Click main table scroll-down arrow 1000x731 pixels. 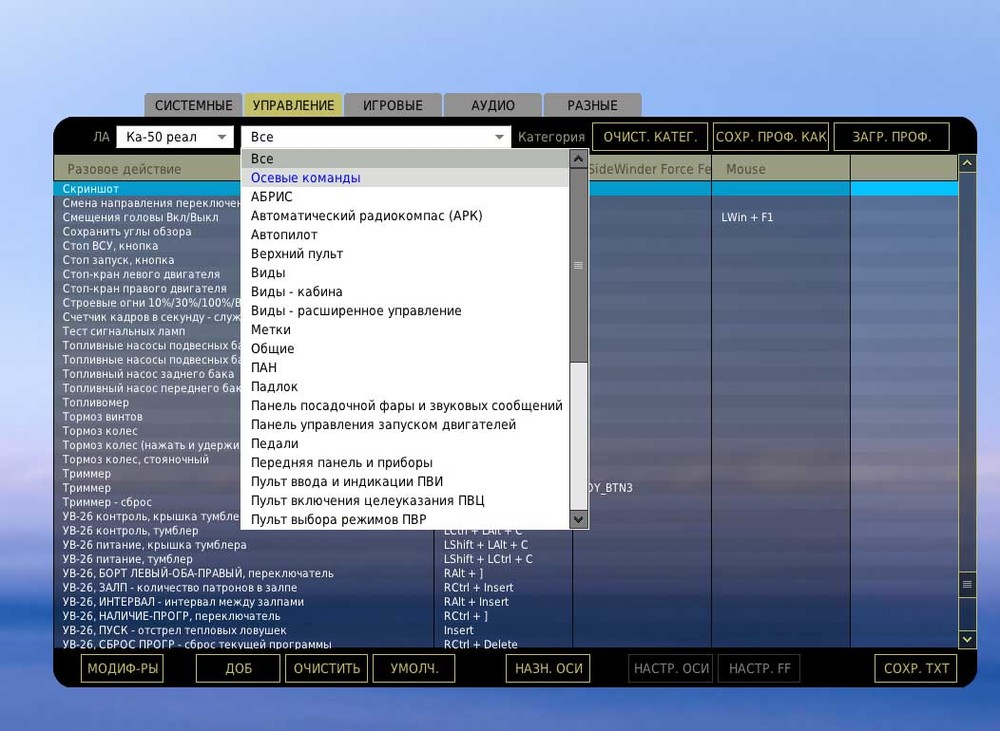967,639
